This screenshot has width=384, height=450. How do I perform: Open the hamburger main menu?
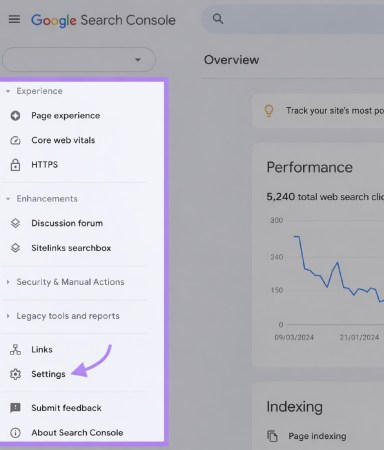point(14,19)
